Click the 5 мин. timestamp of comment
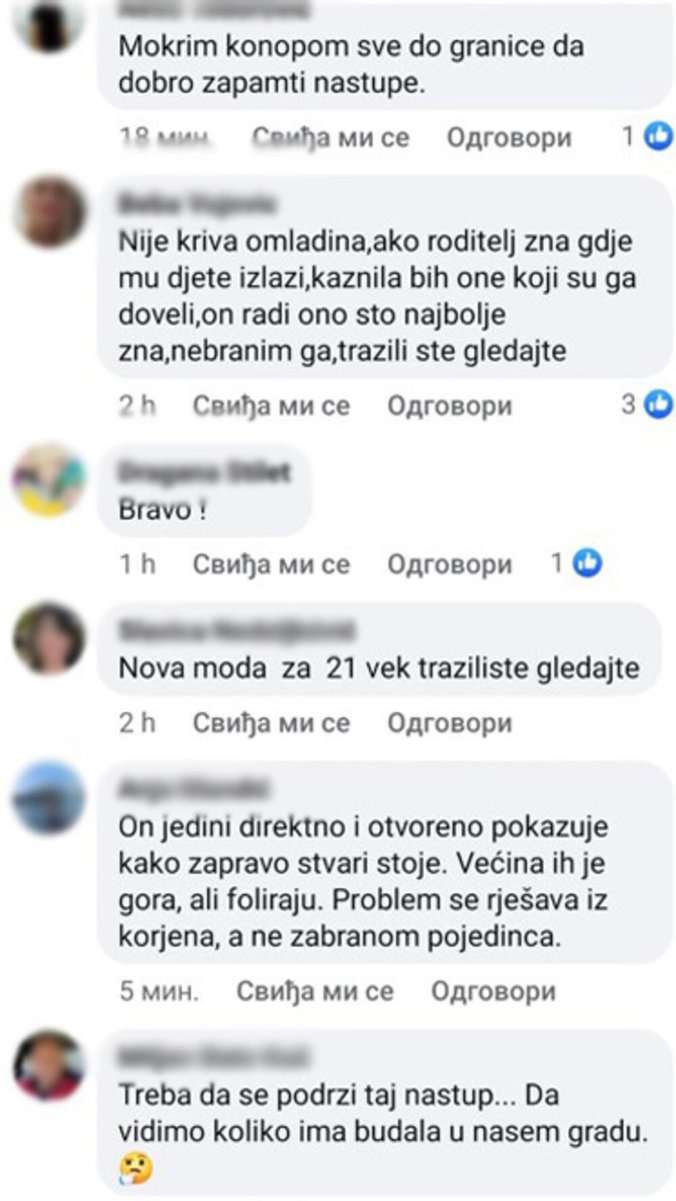 (158, 991)
